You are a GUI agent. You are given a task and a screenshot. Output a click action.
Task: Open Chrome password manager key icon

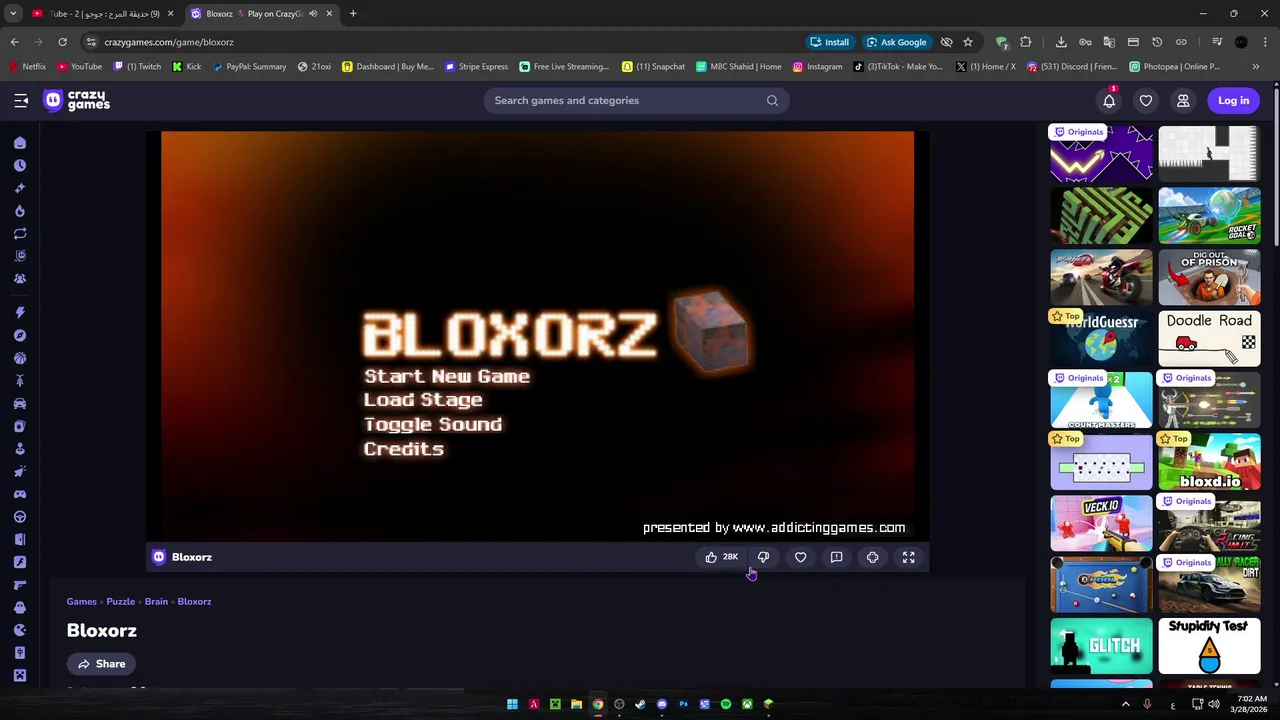tap(1085, 42)
